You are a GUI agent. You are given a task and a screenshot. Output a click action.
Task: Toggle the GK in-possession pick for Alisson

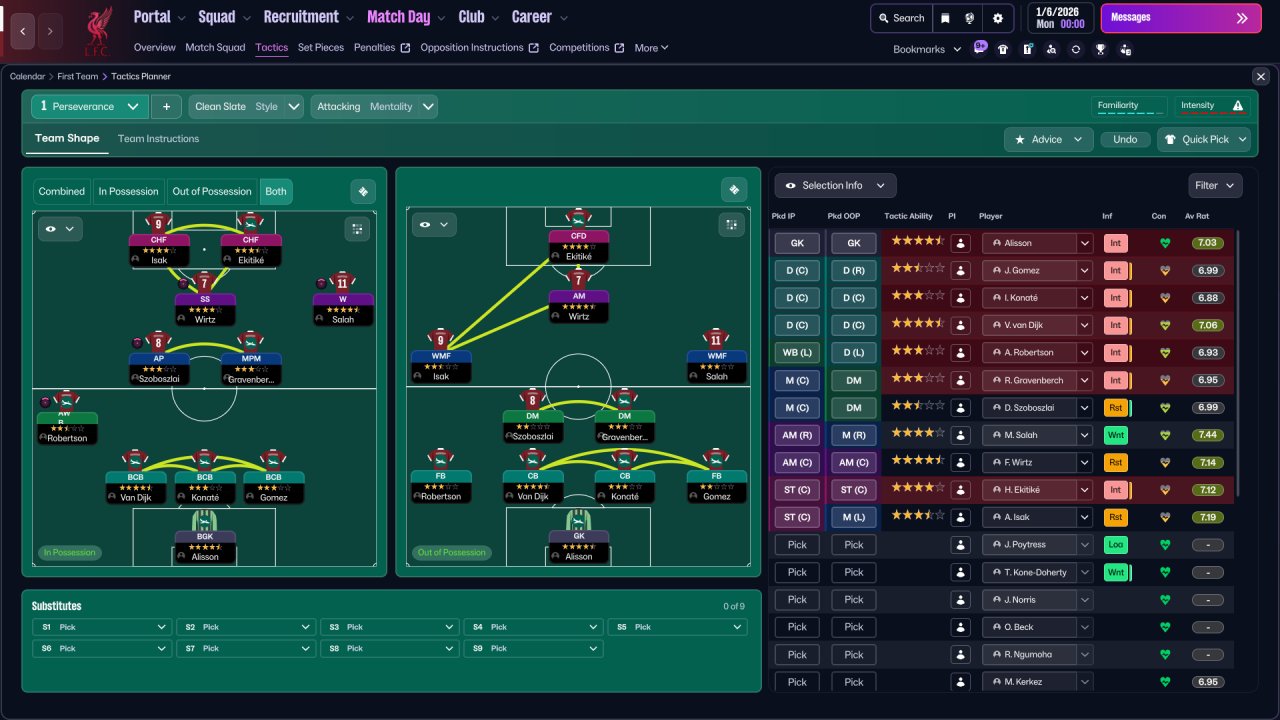pyautogui.click(x=797, y=243)
